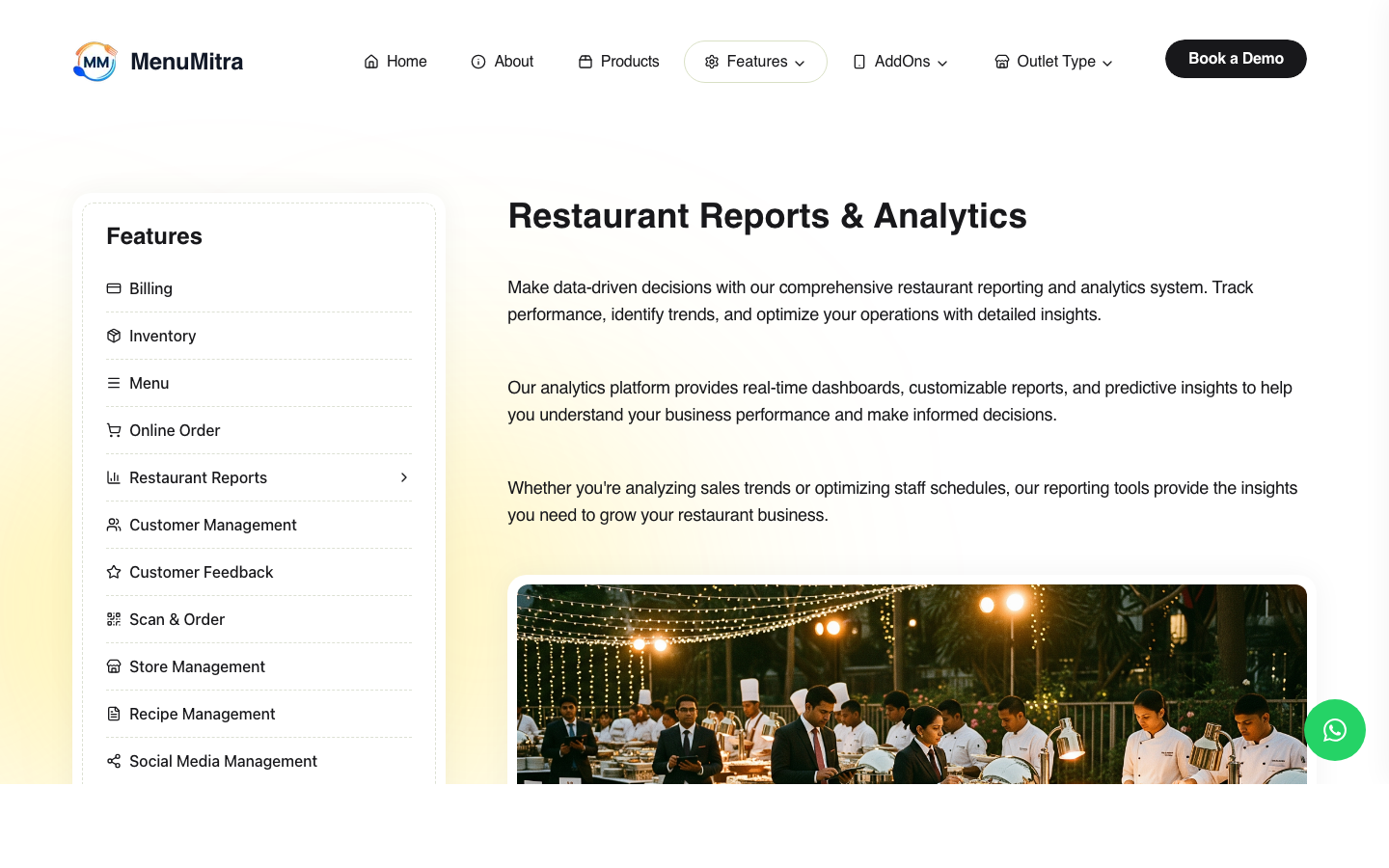Click the Inventory box icon

(x=114, y=336)
